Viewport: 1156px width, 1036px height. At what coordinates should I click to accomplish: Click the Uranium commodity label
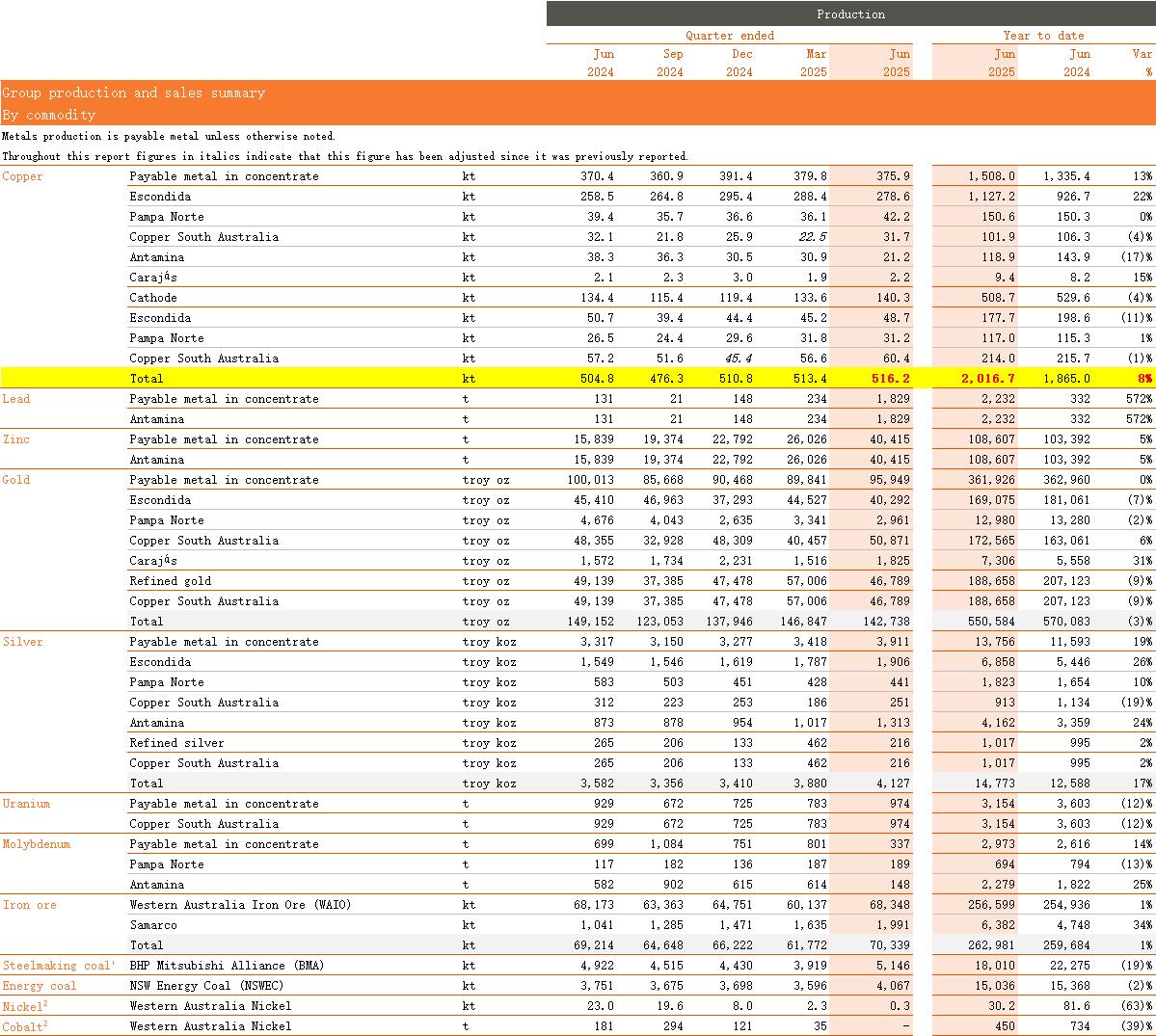(x=26, y=804)
